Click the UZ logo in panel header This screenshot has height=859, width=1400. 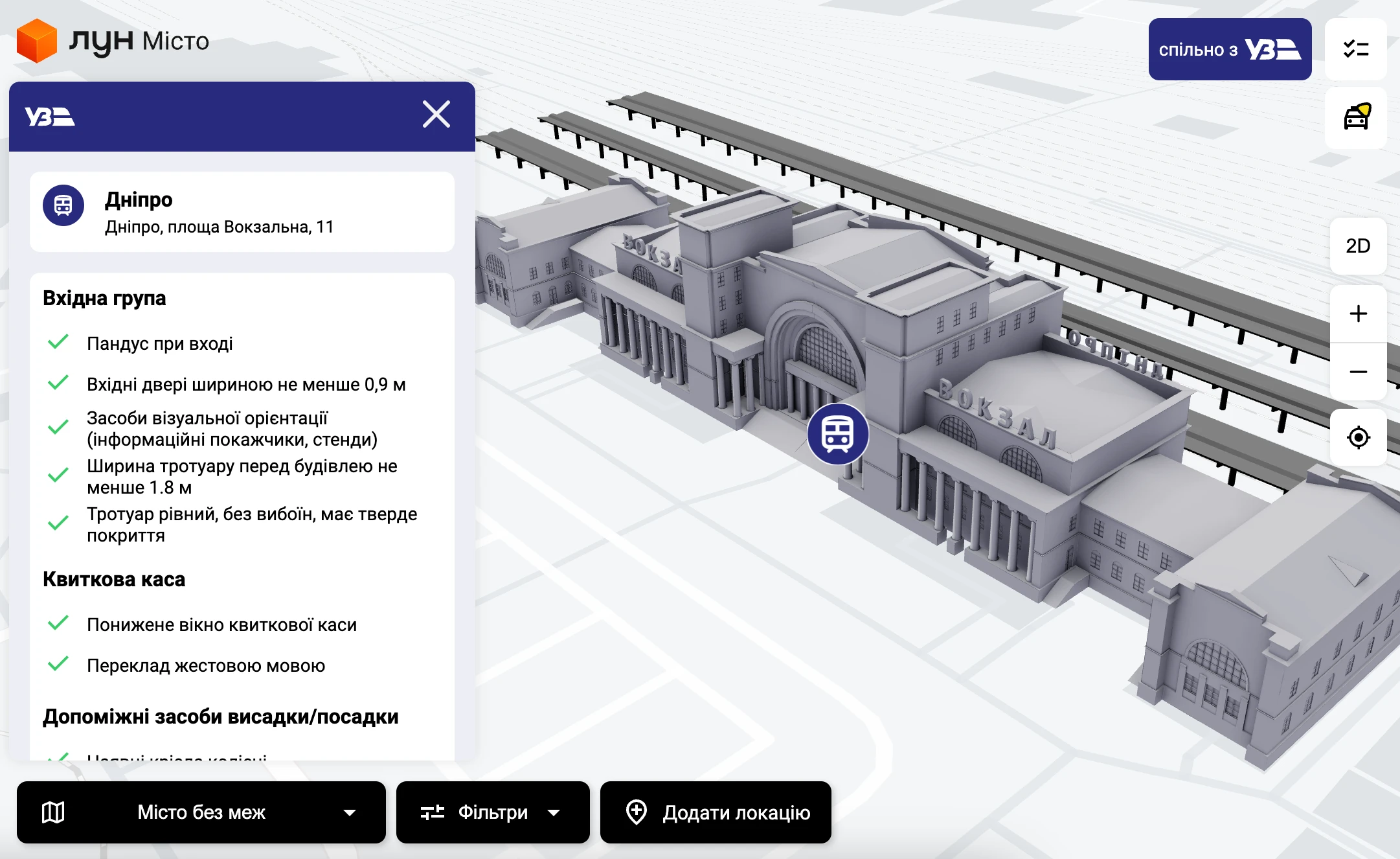[x=50, y=117]
